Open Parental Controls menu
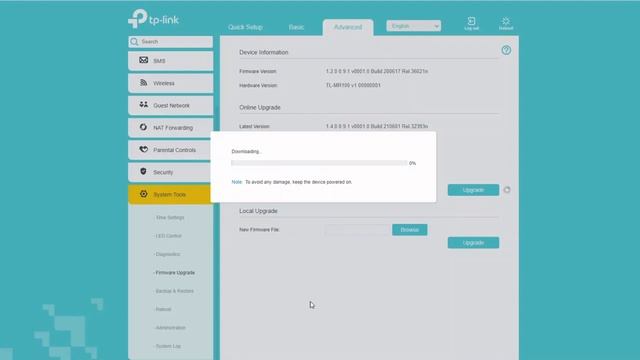Image resolution: width=640 pixels, height=360 pixels. tap(171, 150)
